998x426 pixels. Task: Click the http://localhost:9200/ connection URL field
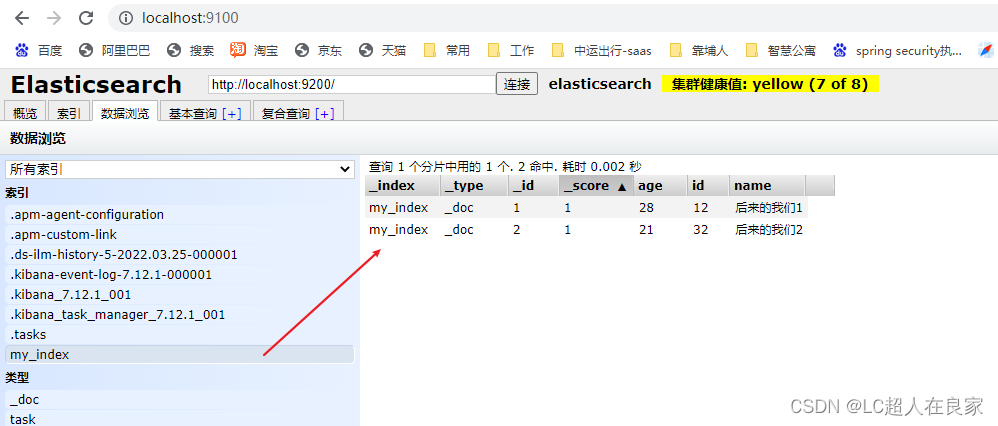point(351,84)
